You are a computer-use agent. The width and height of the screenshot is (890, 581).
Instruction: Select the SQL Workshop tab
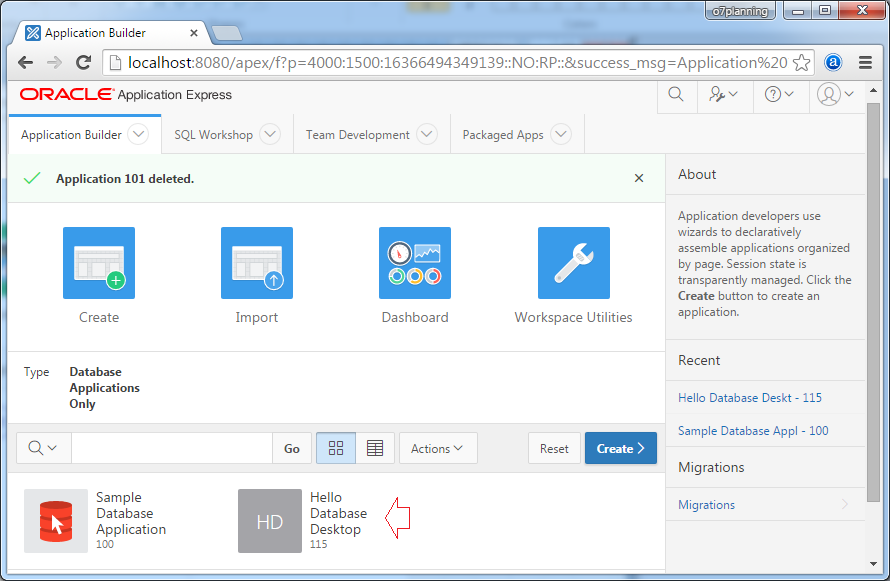pos(213,135)
